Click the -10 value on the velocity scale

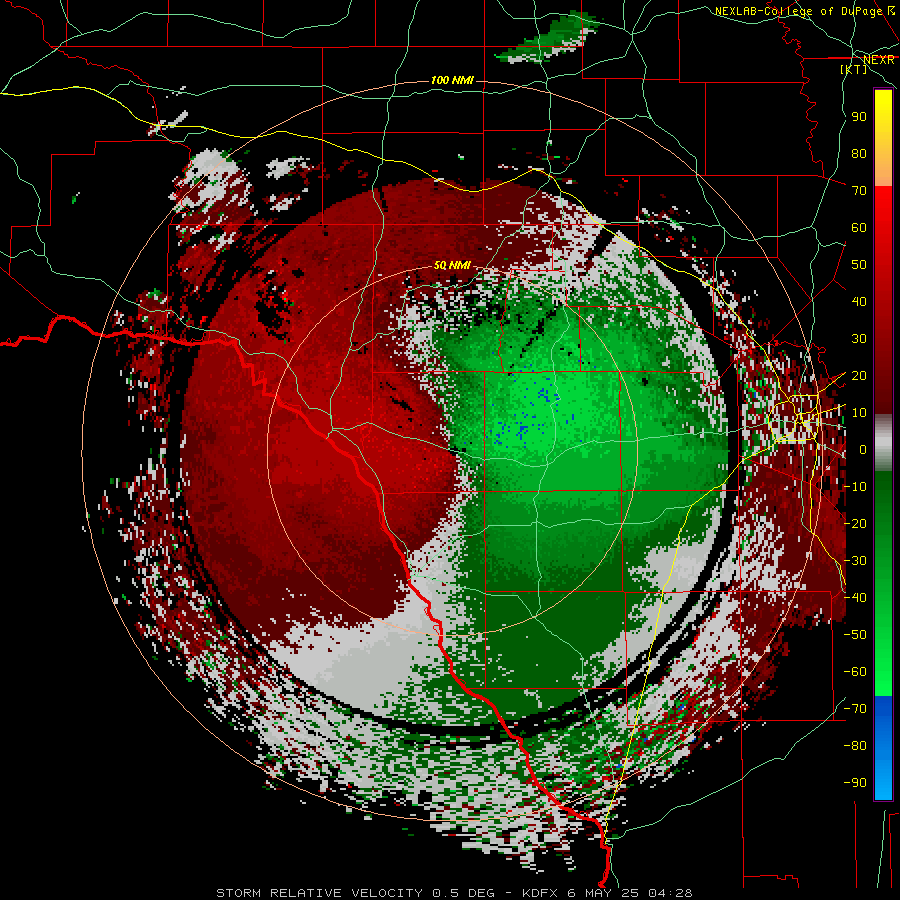(855, 487)
